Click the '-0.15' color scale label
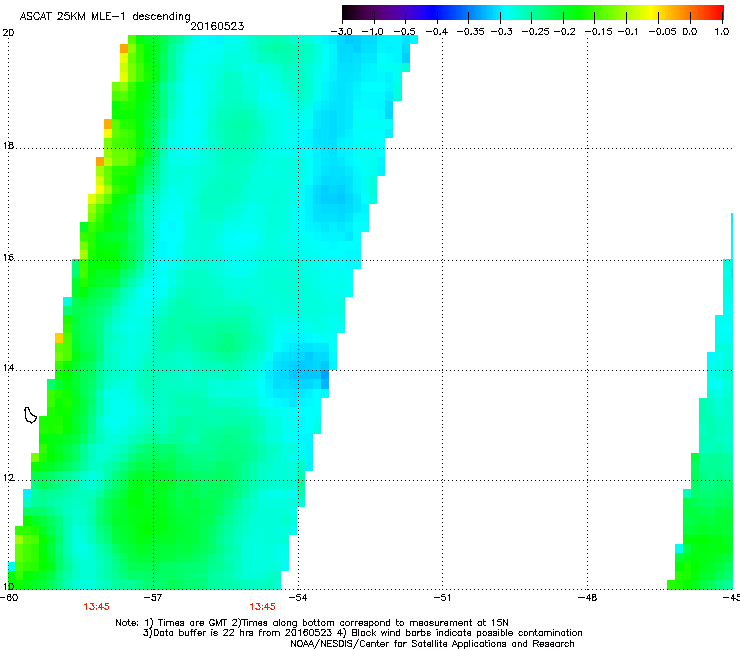Screen dimensions: 740x650 coord(598,32)
